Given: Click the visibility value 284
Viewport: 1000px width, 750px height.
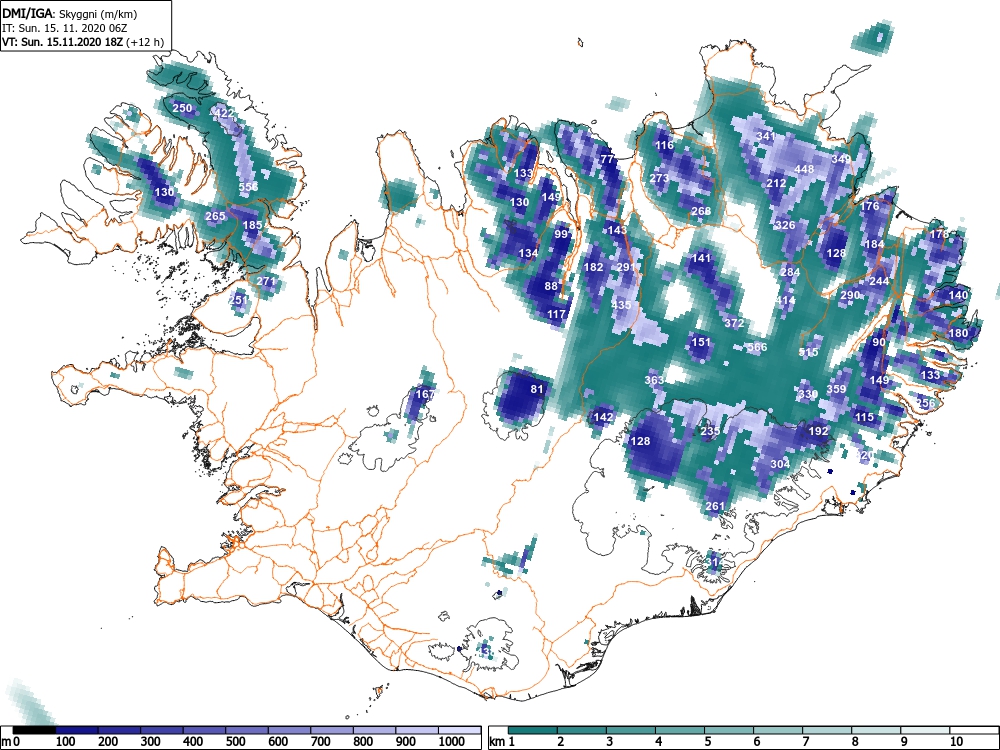Looking at the screenshot, I should 790,272.
